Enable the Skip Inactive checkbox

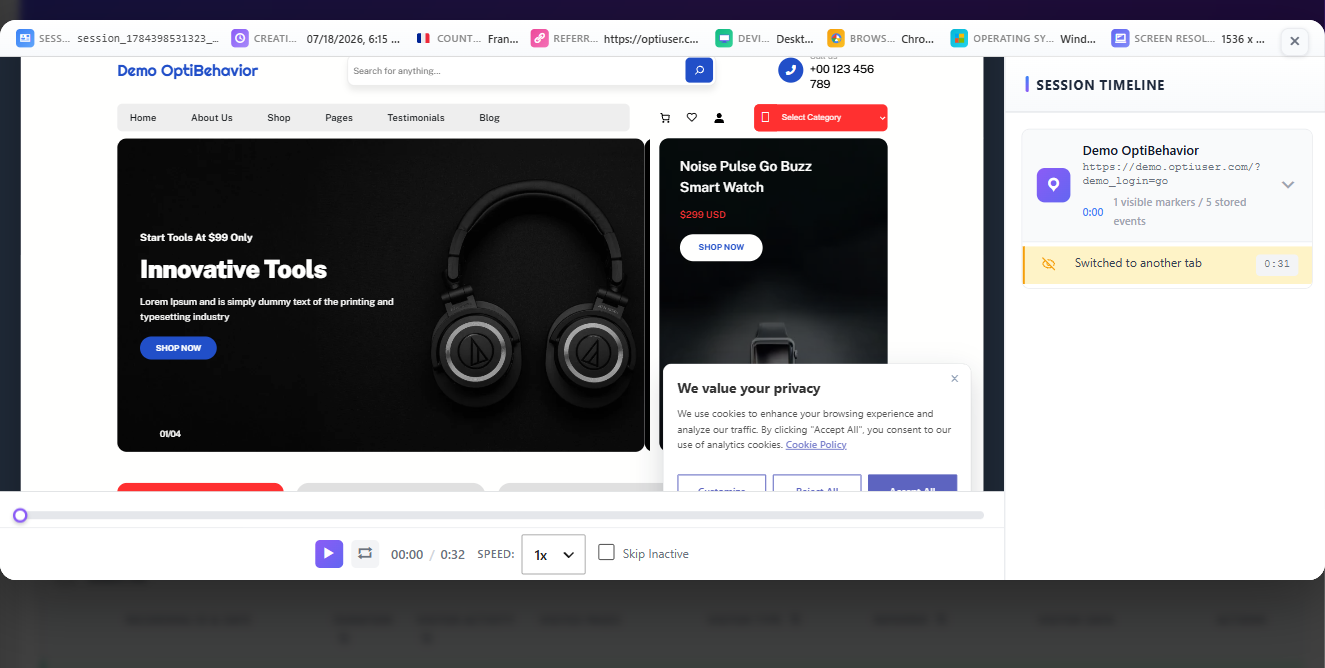606,552
